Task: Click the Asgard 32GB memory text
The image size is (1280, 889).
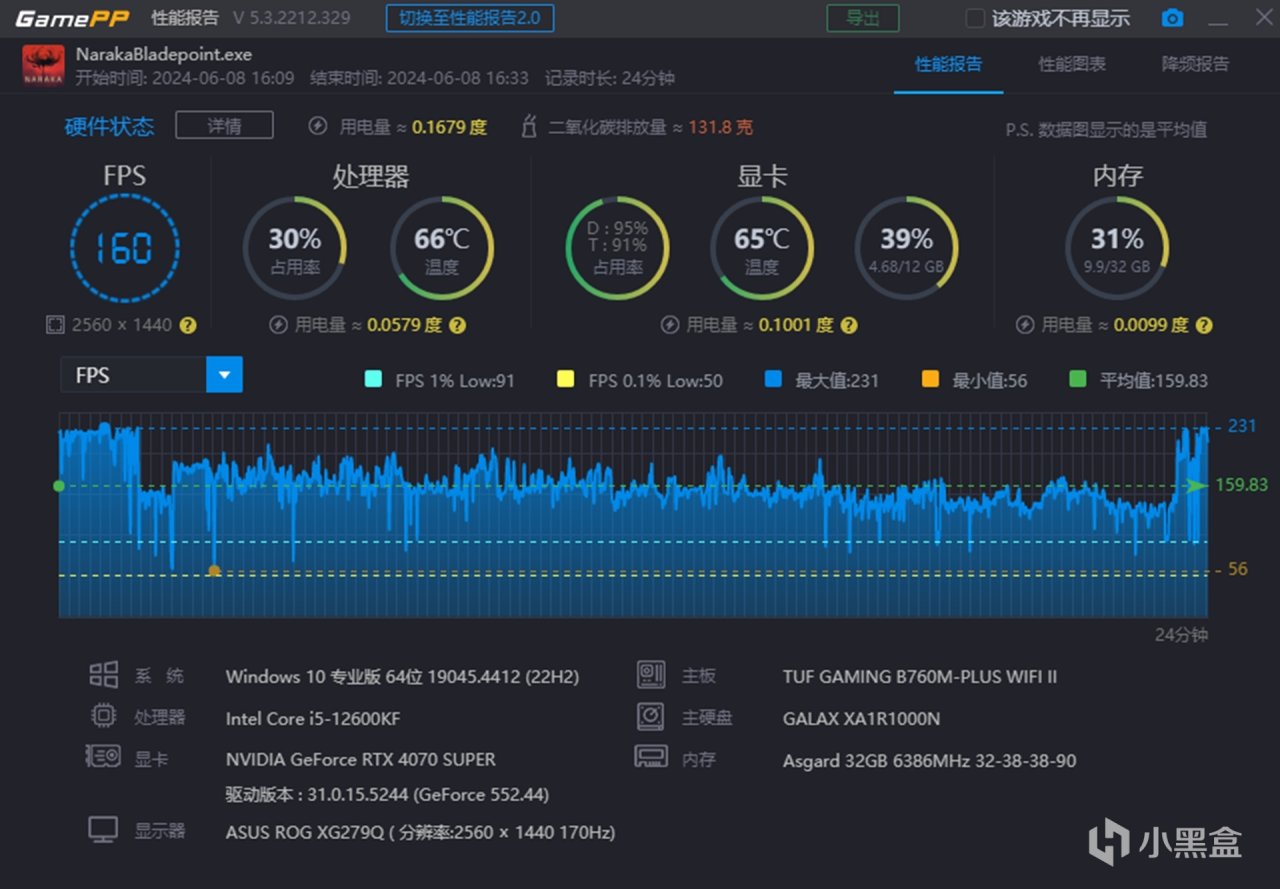Action: (x=930, y=761)
